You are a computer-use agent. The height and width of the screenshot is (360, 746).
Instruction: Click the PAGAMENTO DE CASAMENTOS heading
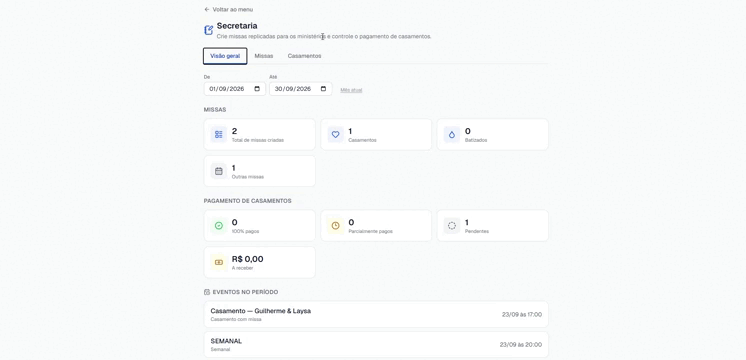coord(247,201)
